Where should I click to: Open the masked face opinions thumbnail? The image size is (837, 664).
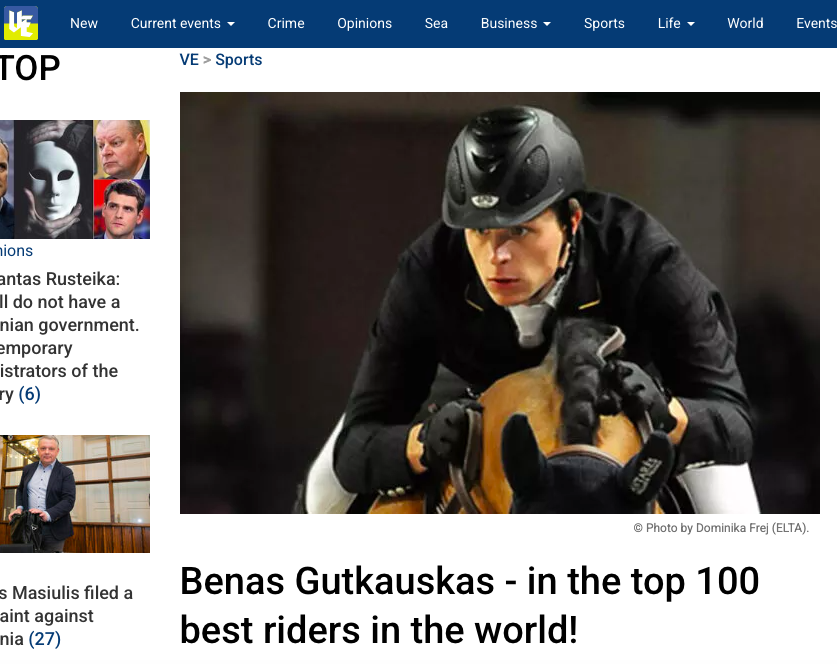(75, 179)
